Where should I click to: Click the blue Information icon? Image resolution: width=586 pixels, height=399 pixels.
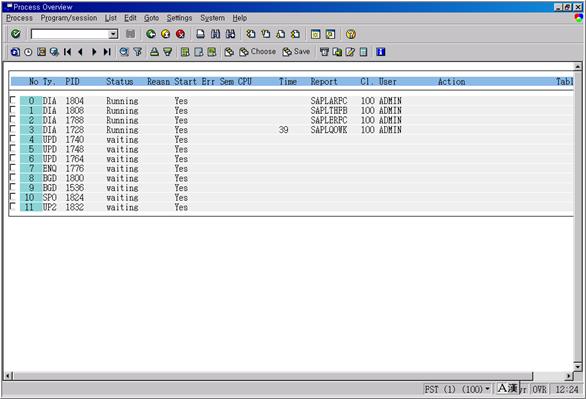pos(380,52)
